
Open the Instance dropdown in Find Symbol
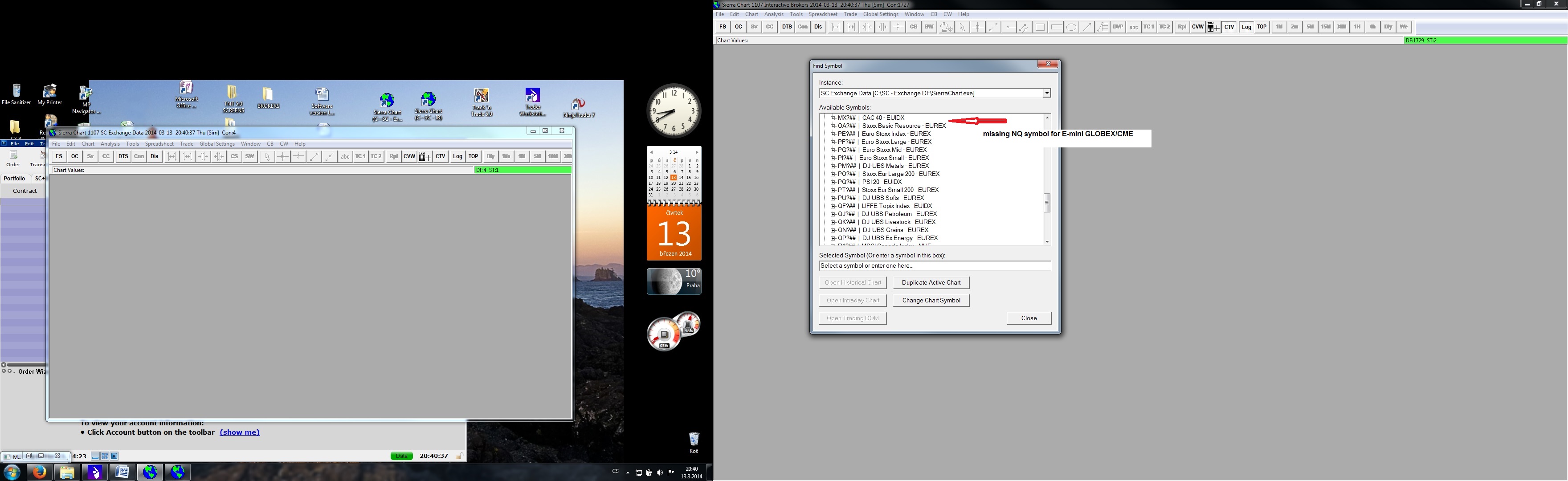1046,93
